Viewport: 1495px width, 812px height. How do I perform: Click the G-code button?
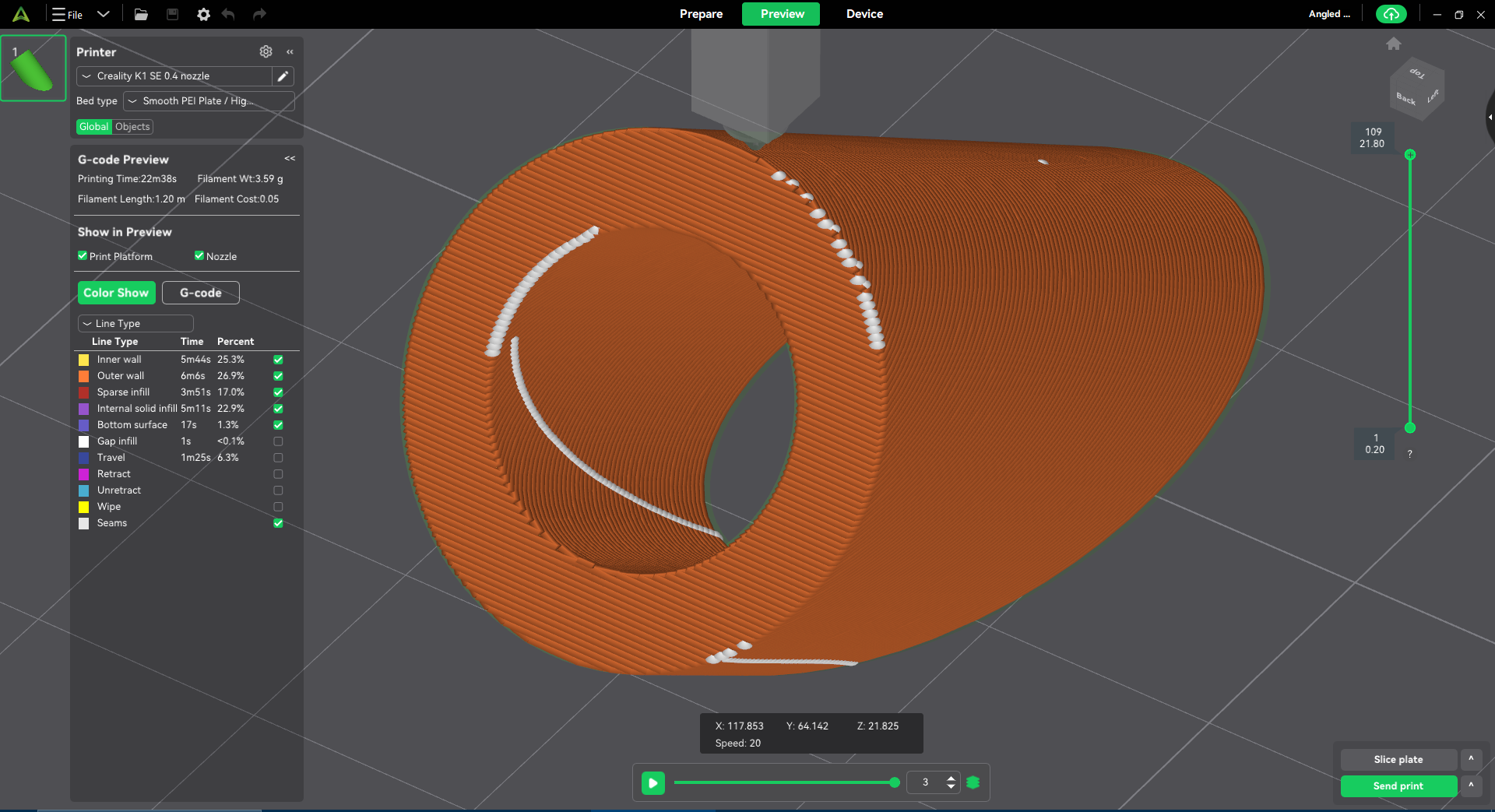tap(201, 293)
